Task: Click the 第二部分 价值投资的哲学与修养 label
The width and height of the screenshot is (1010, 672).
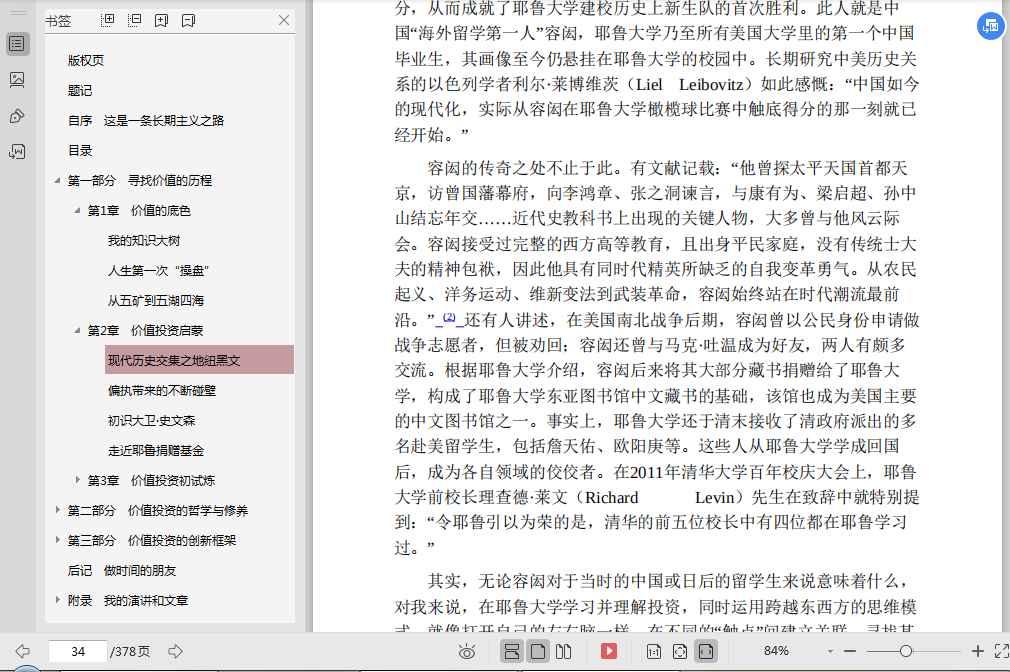Action: point(158,511)
